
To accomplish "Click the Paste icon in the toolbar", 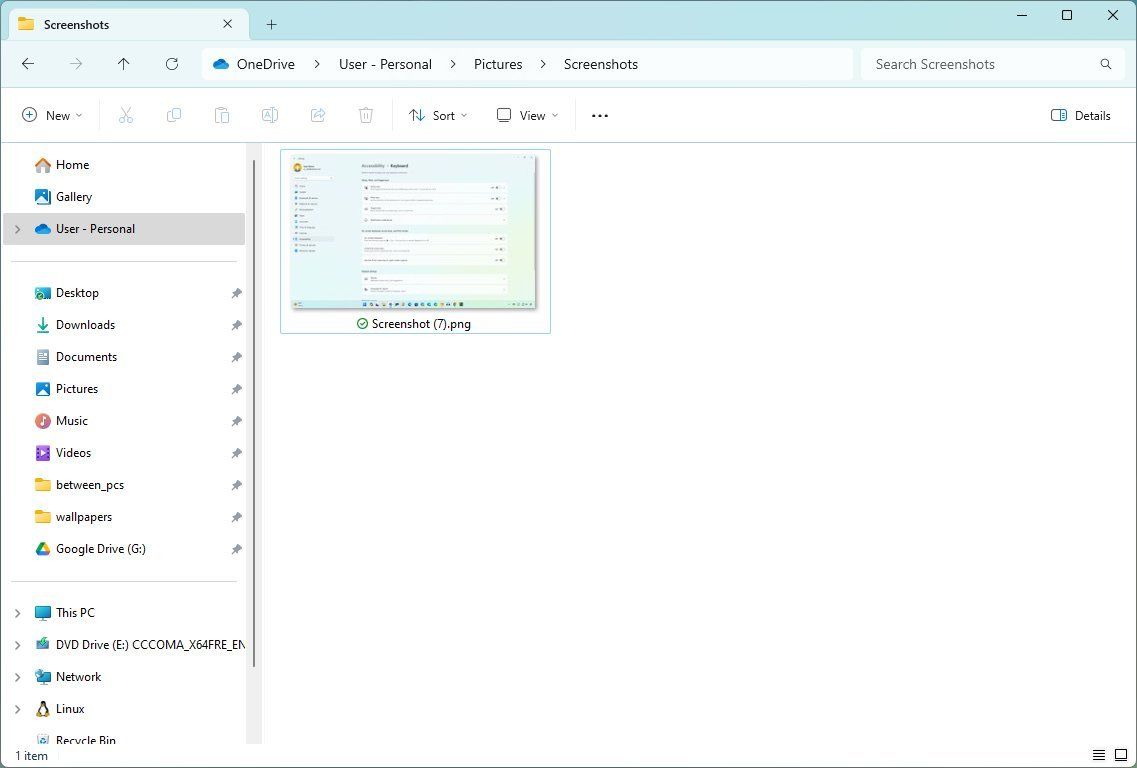I will [222, 115].
